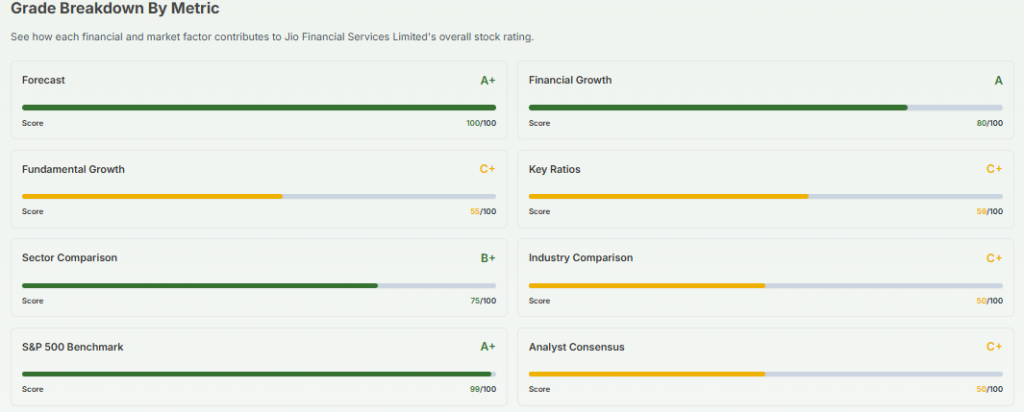Click the A grade on Financial Growth

pyautogui.click(x=999, y=80)
